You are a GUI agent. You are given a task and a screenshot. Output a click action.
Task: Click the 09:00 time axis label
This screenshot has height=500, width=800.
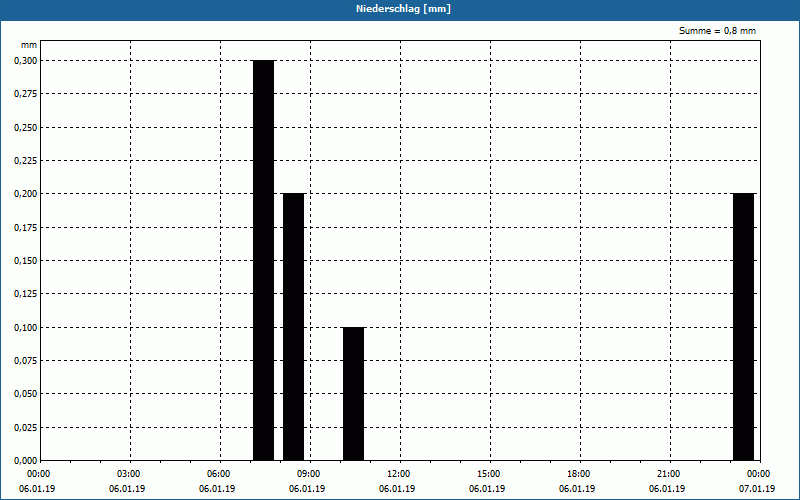[310, 474]
